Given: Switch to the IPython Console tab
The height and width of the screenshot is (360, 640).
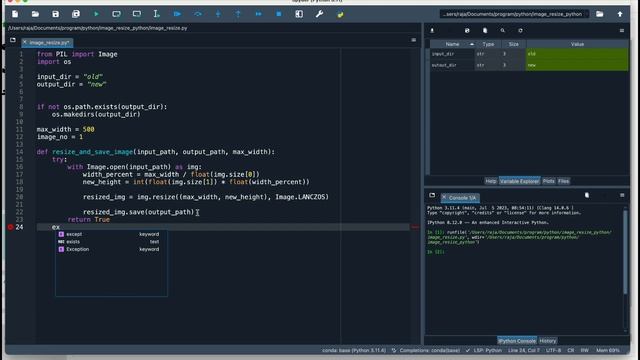Looking at the screenshot, I should pos(517,341).
